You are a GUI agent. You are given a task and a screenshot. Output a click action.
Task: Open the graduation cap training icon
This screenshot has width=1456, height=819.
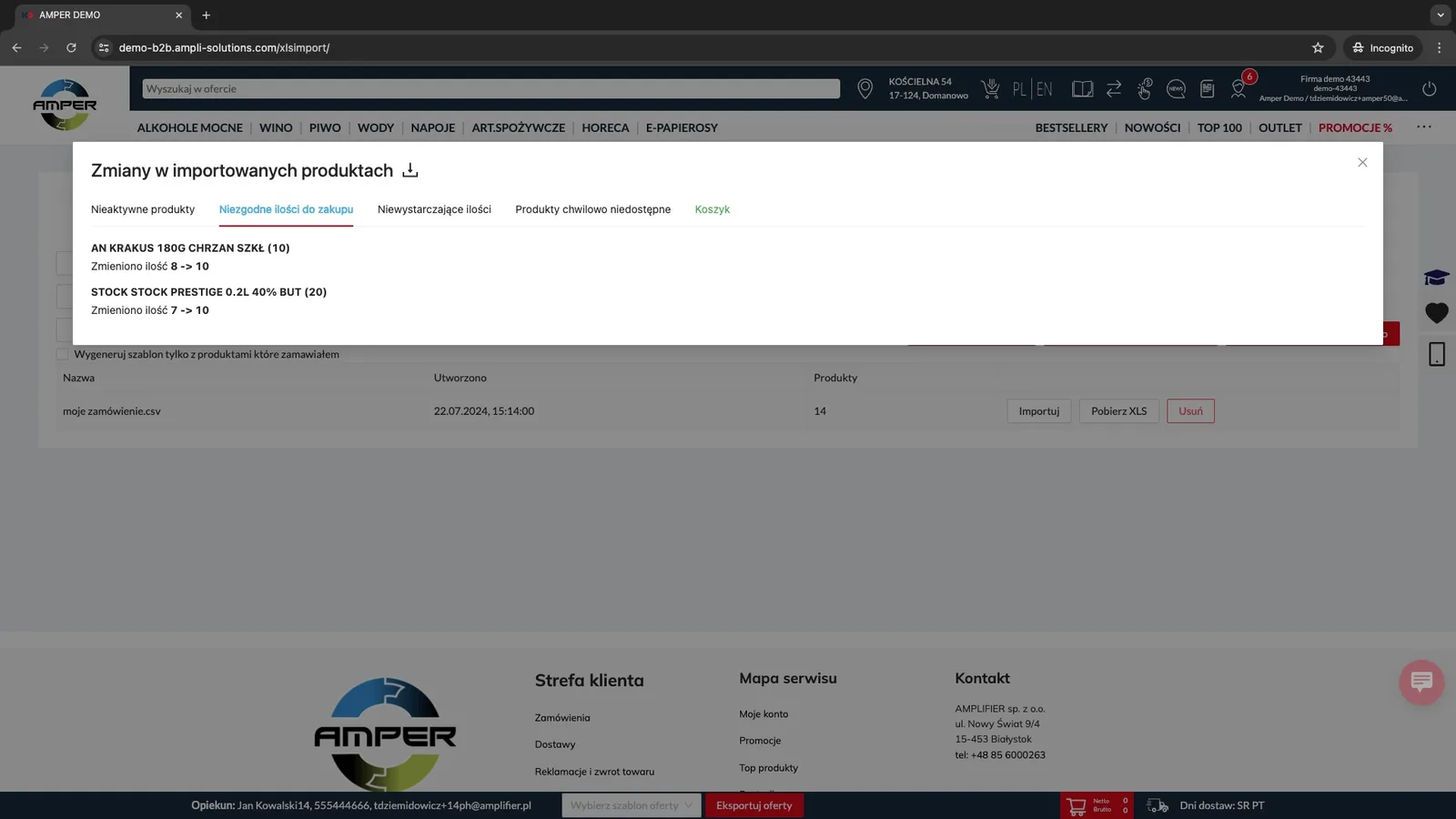tap(1437, 278)
